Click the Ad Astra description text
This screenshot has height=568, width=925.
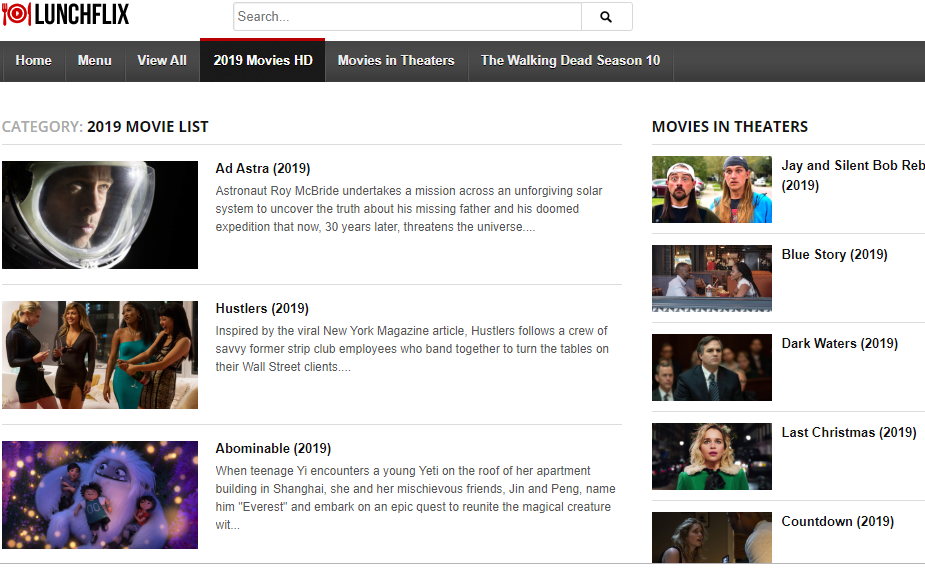[409, 209]
